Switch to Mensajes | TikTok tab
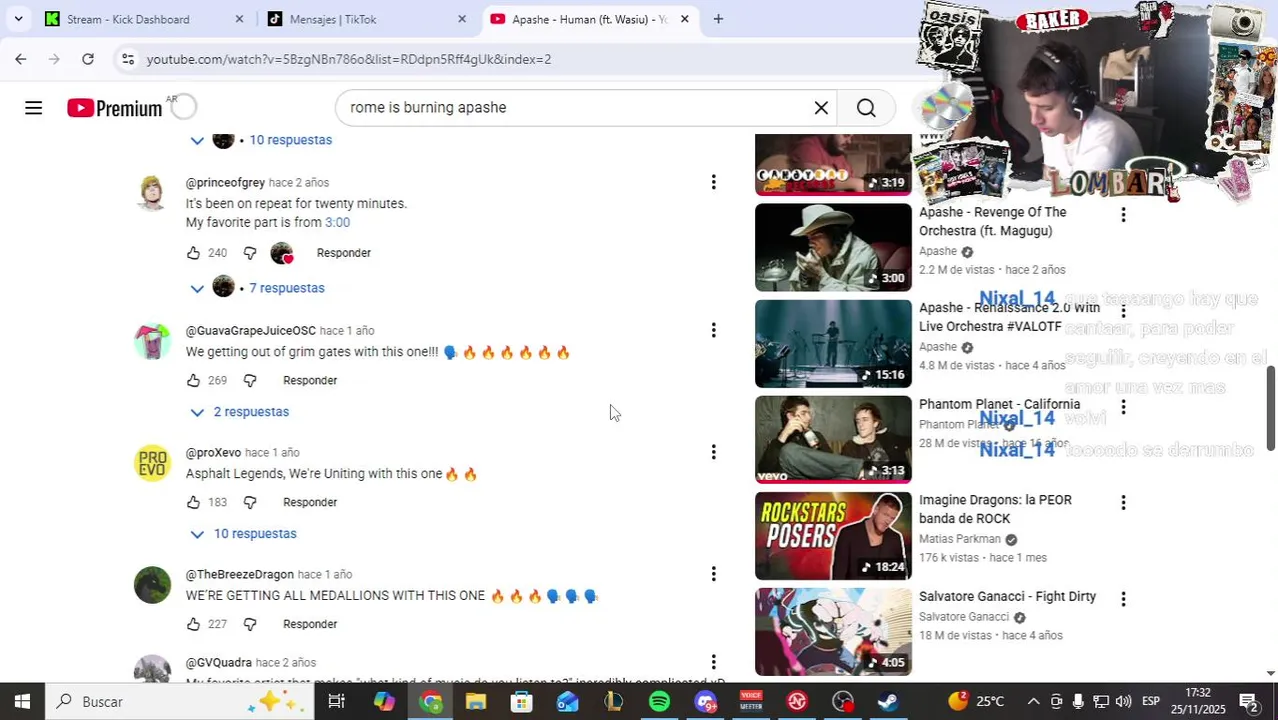This screenshot has width=1278, height=720. pyautogui.click(x=333, y=19)
